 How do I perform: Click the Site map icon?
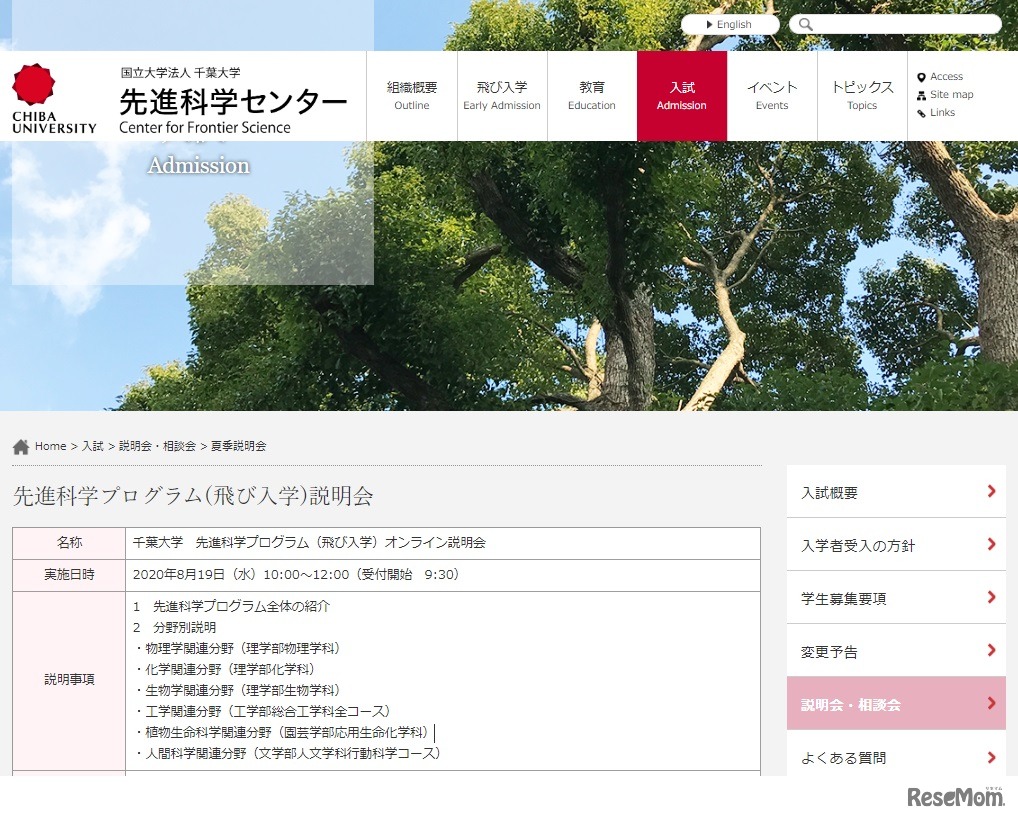[x=920, y=94]
